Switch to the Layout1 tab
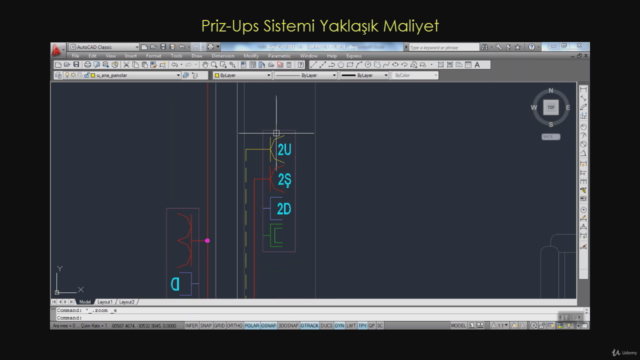640x360 pixels. pos(105,302)
